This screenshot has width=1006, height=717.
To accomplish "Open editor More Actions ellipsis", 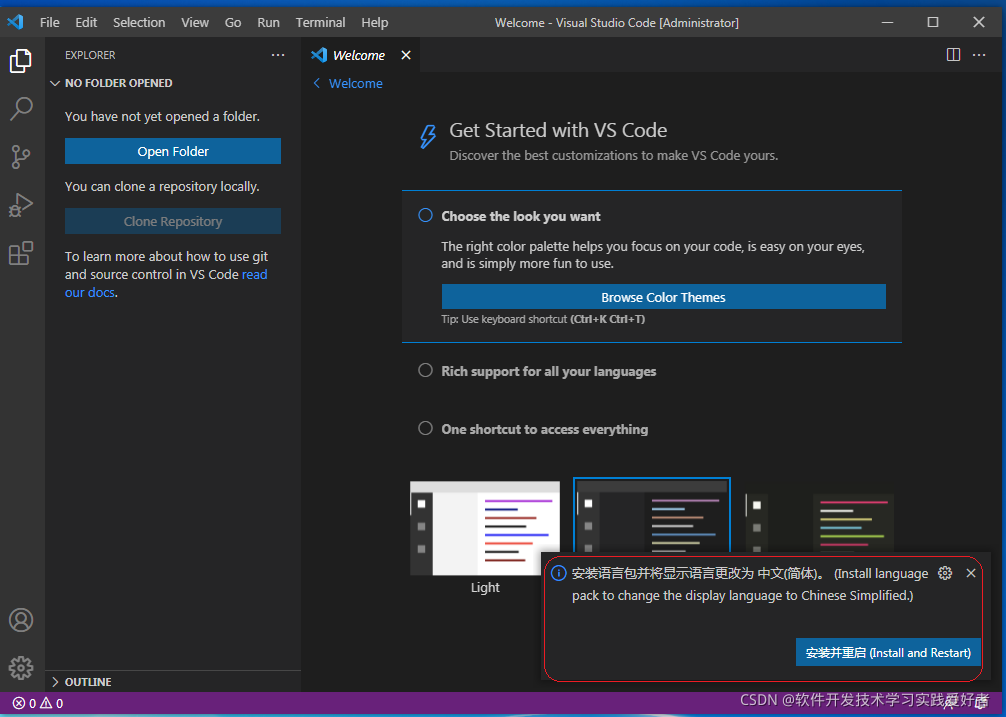I will pyautogui.click(x=979, y=55).
